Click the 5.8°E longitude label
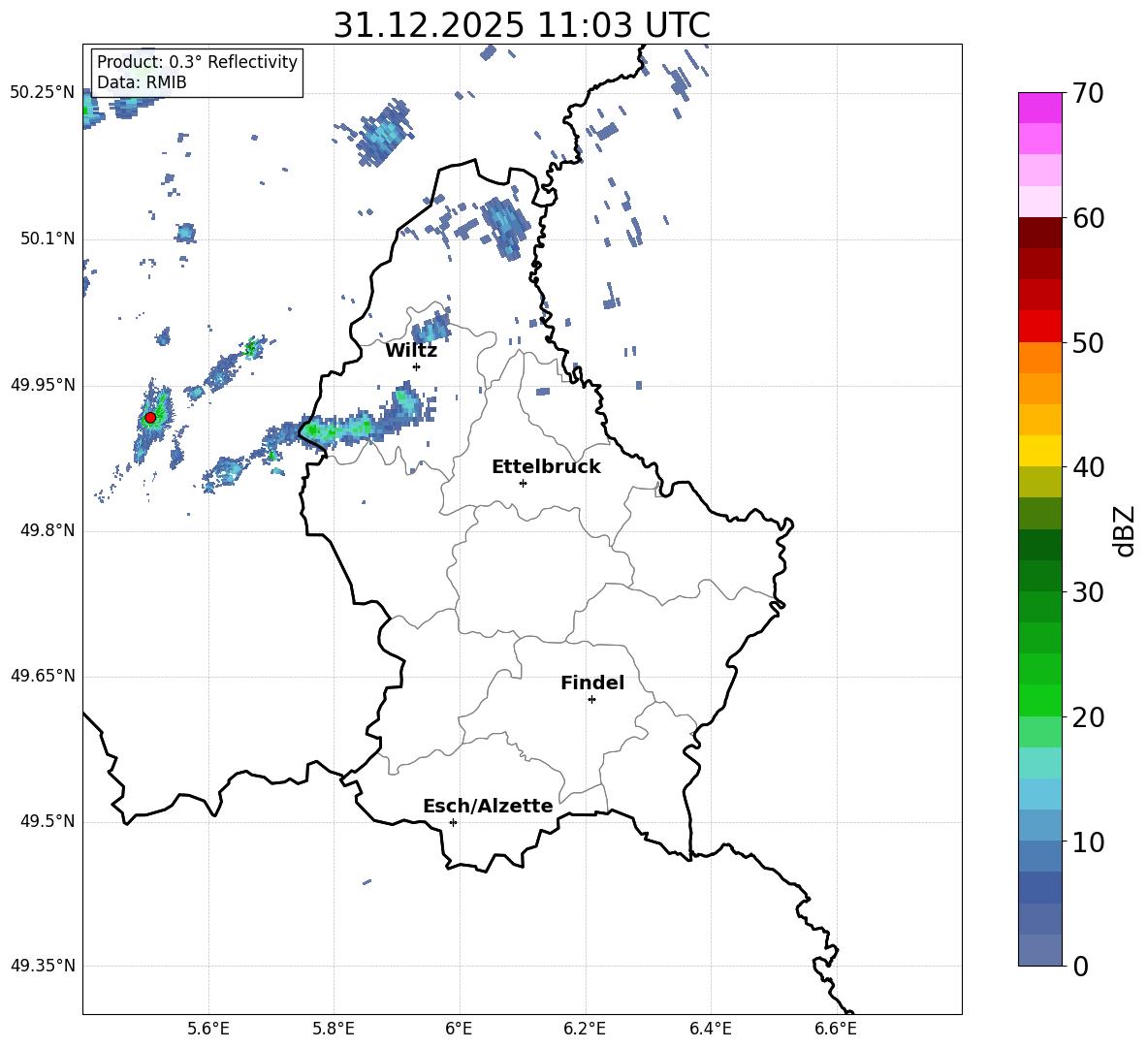 coord(334,1029)
